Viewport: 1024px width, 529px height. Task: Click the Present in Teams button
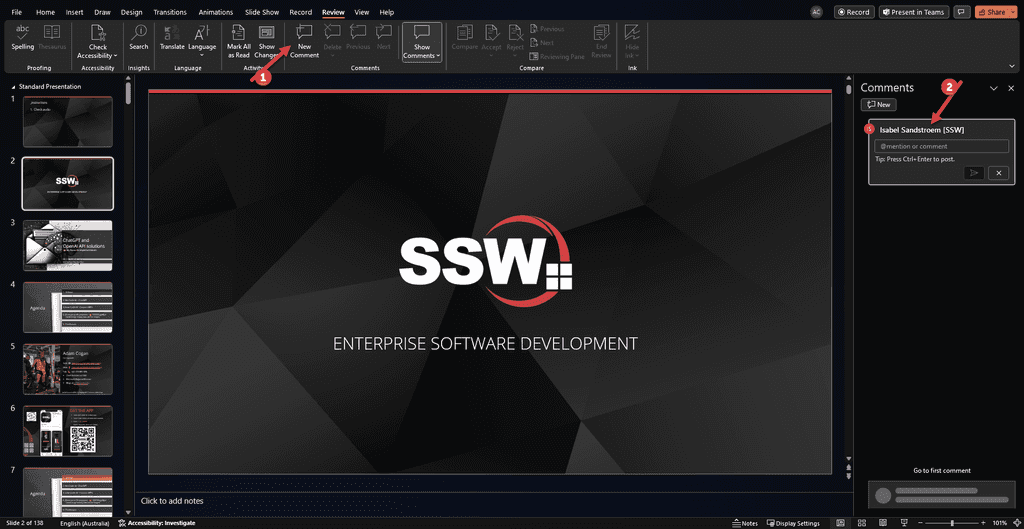[912, 12]
